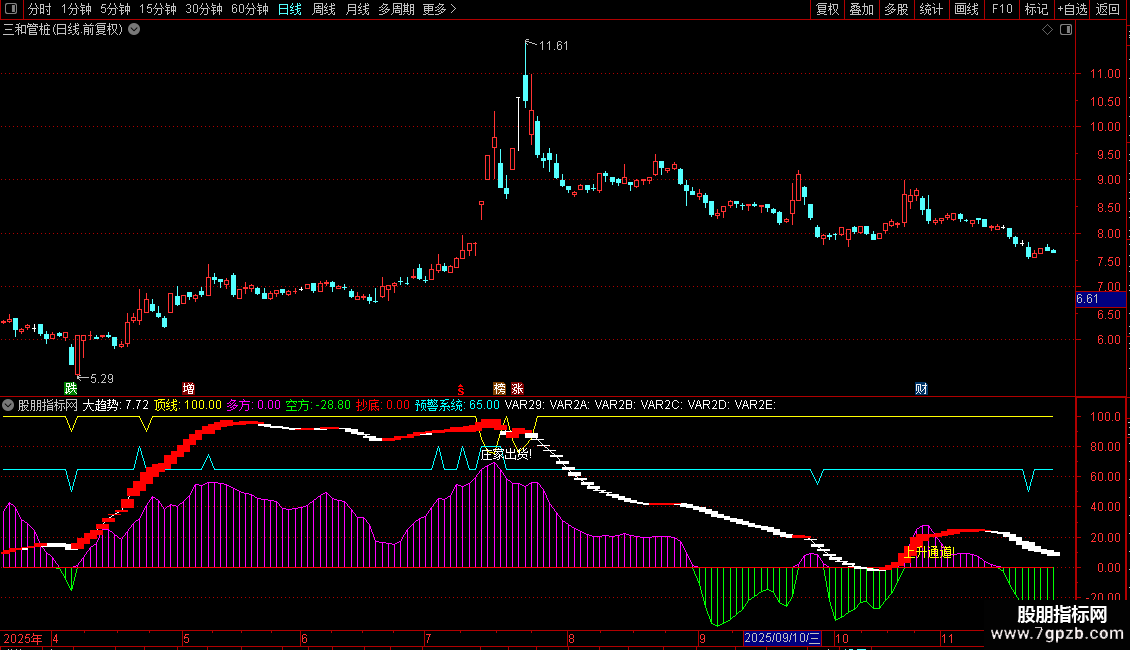
Task: Open the 股朋指标网 indicator dropdown arrow
Action: tap(9, 406)
